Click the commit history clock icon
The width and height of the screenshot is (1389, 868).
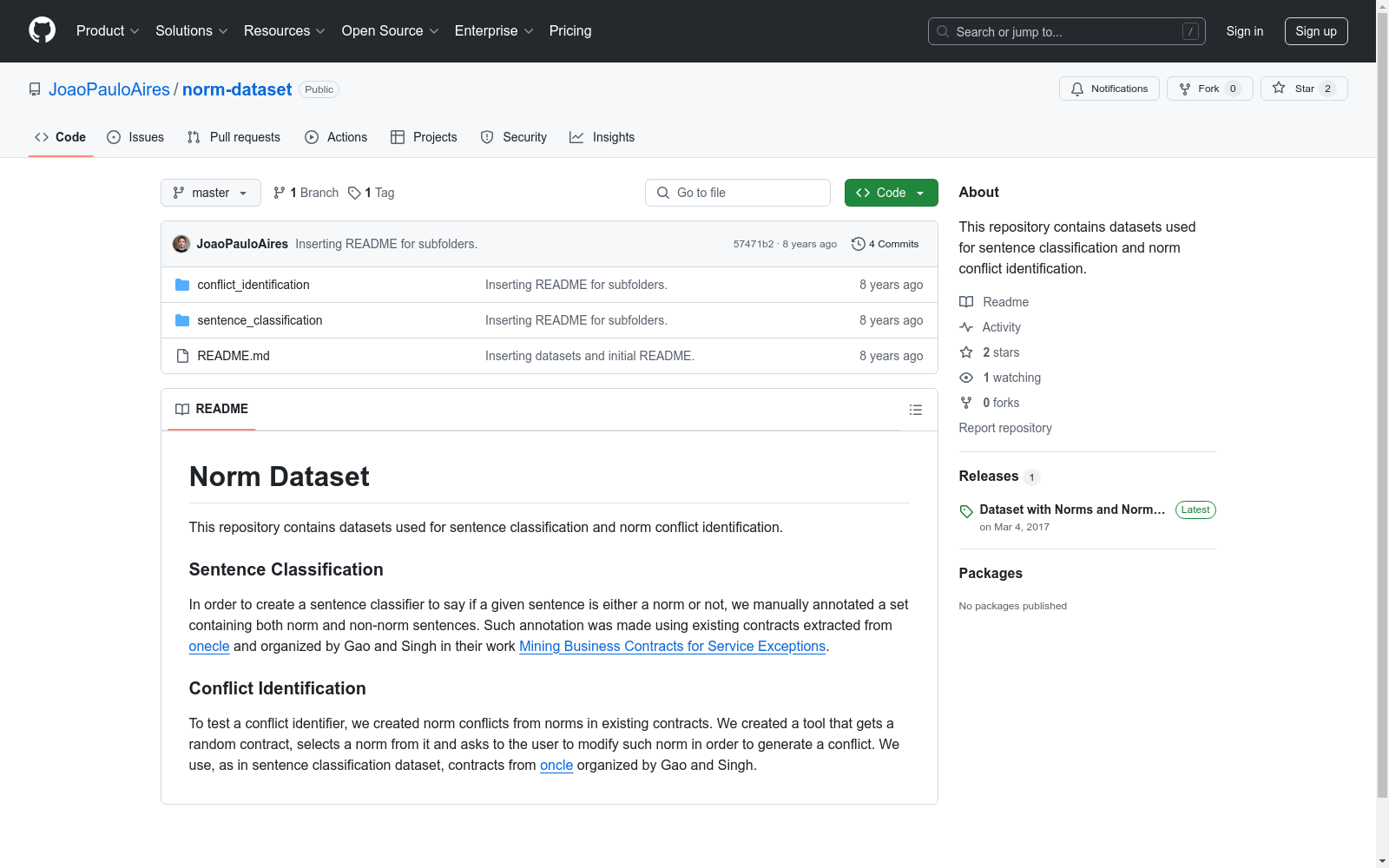click(x=859, y=244)
